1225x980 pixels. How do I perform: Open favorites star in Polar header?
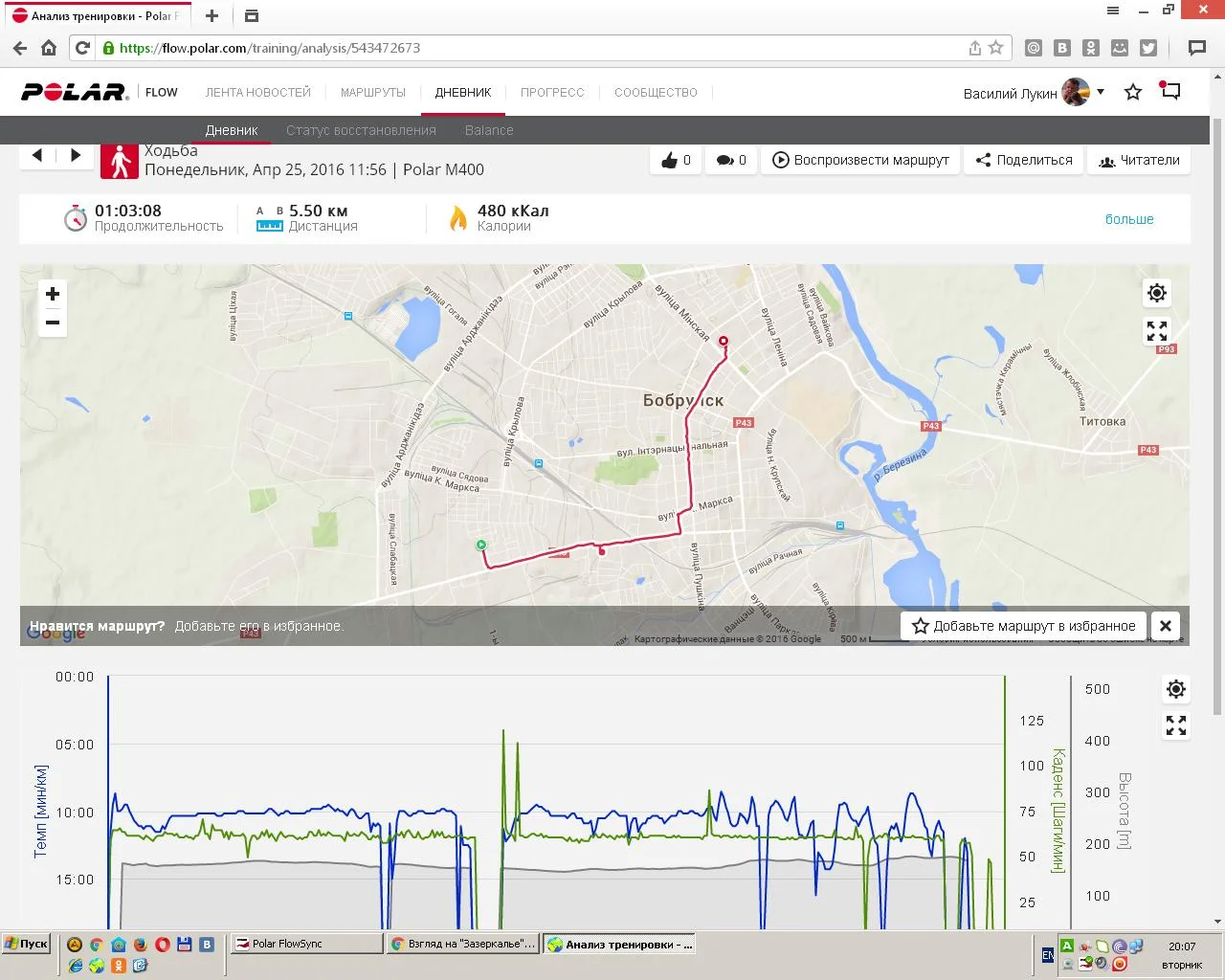click(x=1133, y=92)
